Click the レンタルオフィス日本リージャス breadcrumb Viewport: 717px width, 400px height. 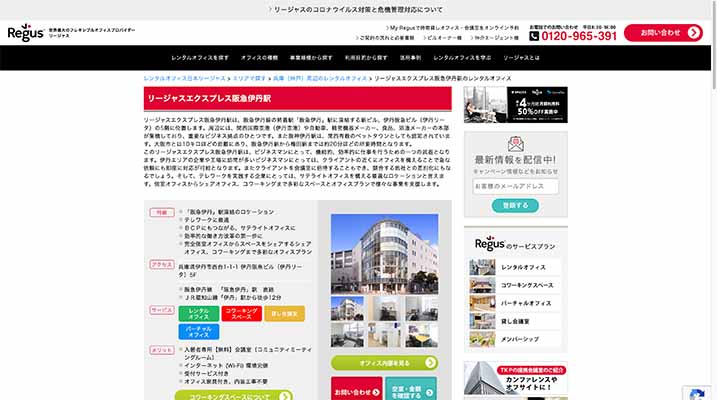[x=184, y=79]
